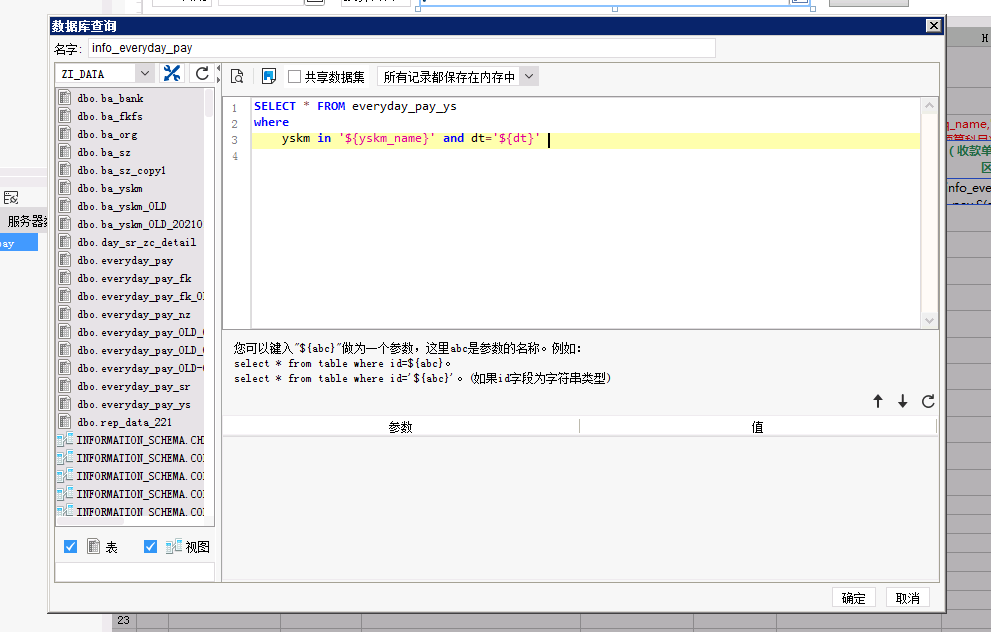Enable the 共享数据集 checkbox
This screenshot has height=632, width=991.
294,76
